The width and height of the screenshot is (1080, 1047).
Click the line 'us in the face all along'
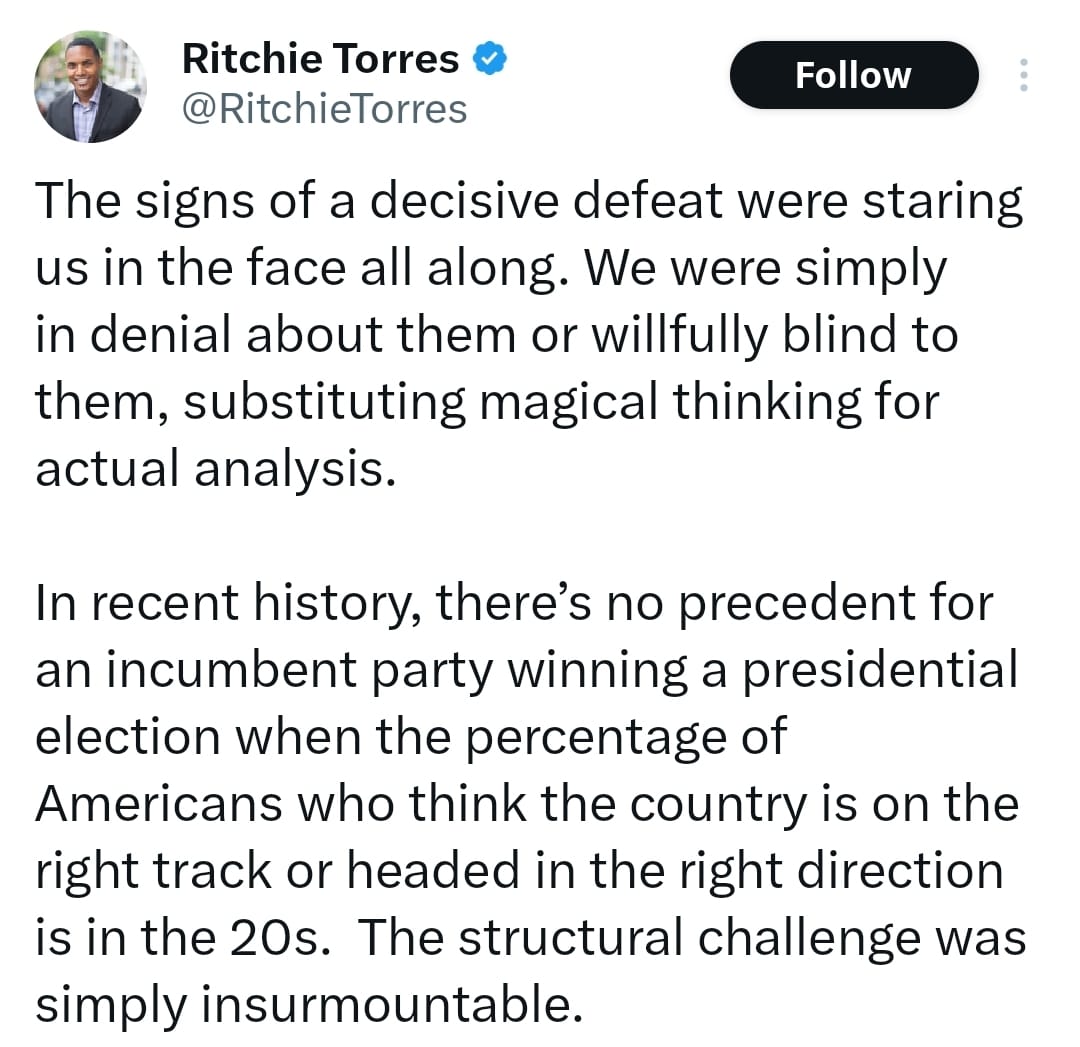click(490, 269)
